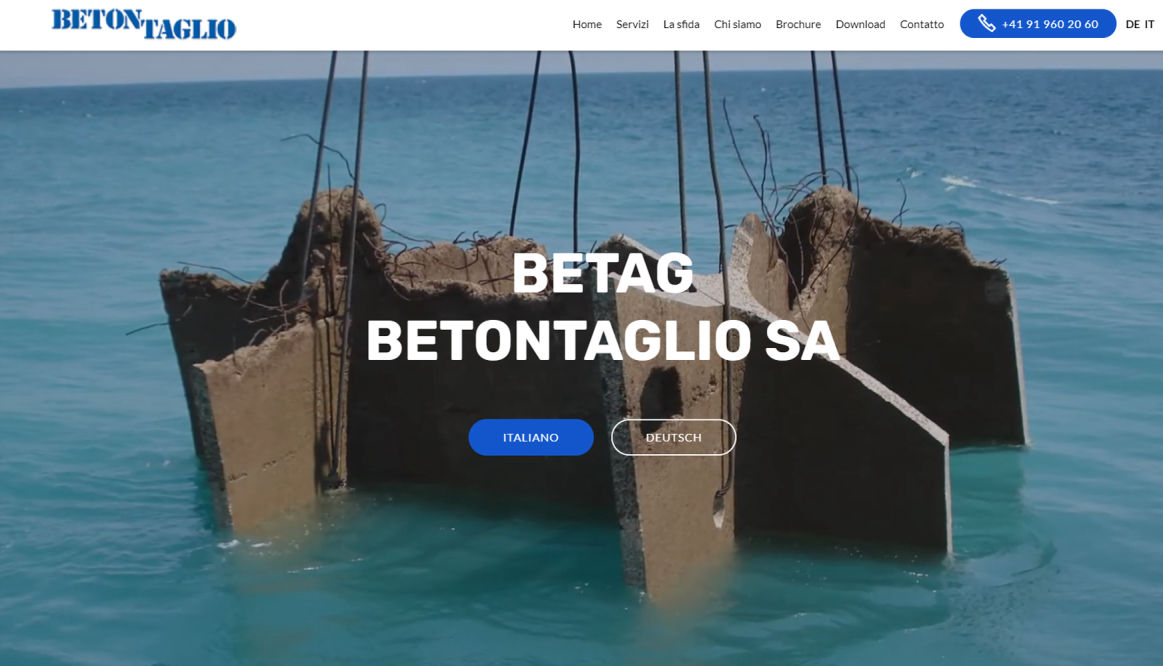The image size is (1163, 666).
Task: Open the Chi siamo section
Action: click(737, 24)
